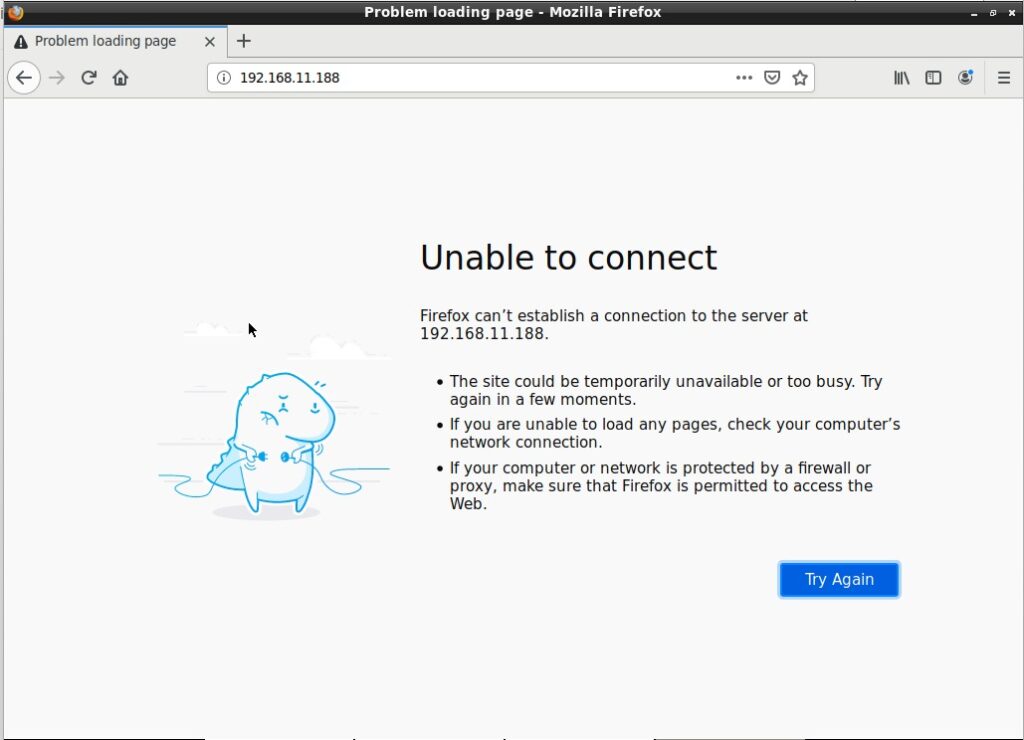Maximize the Firefox window
1024x740 pixels.
coord(993,12)
